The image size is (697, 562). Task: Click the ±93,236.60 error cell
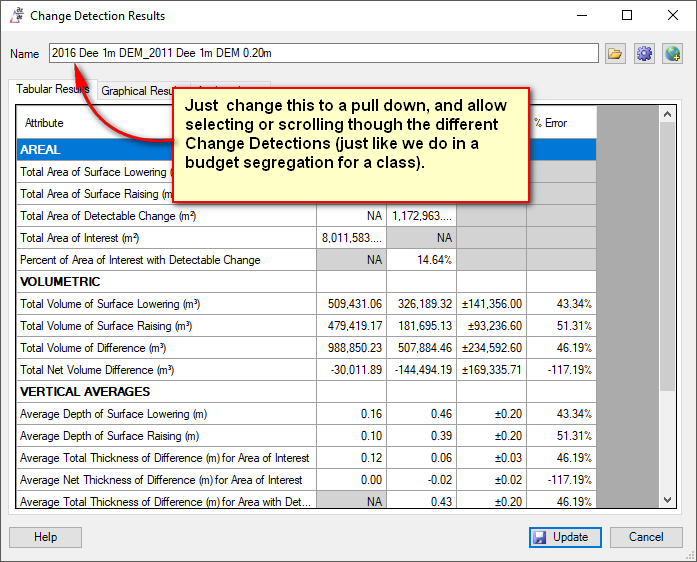tap(492, 326)
